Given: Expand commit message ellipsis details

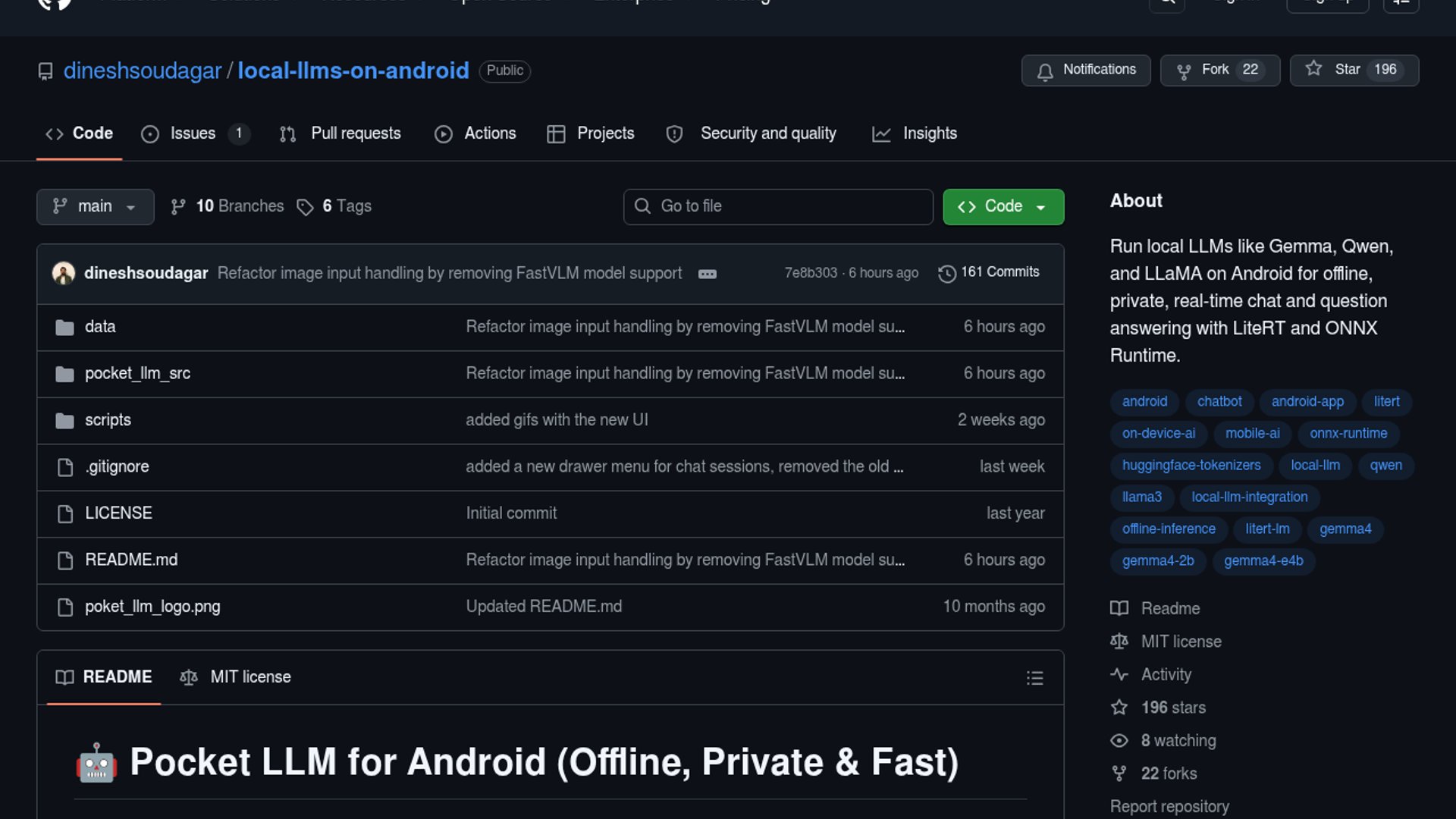Looking at the screenshot, I should pos(707,274).
